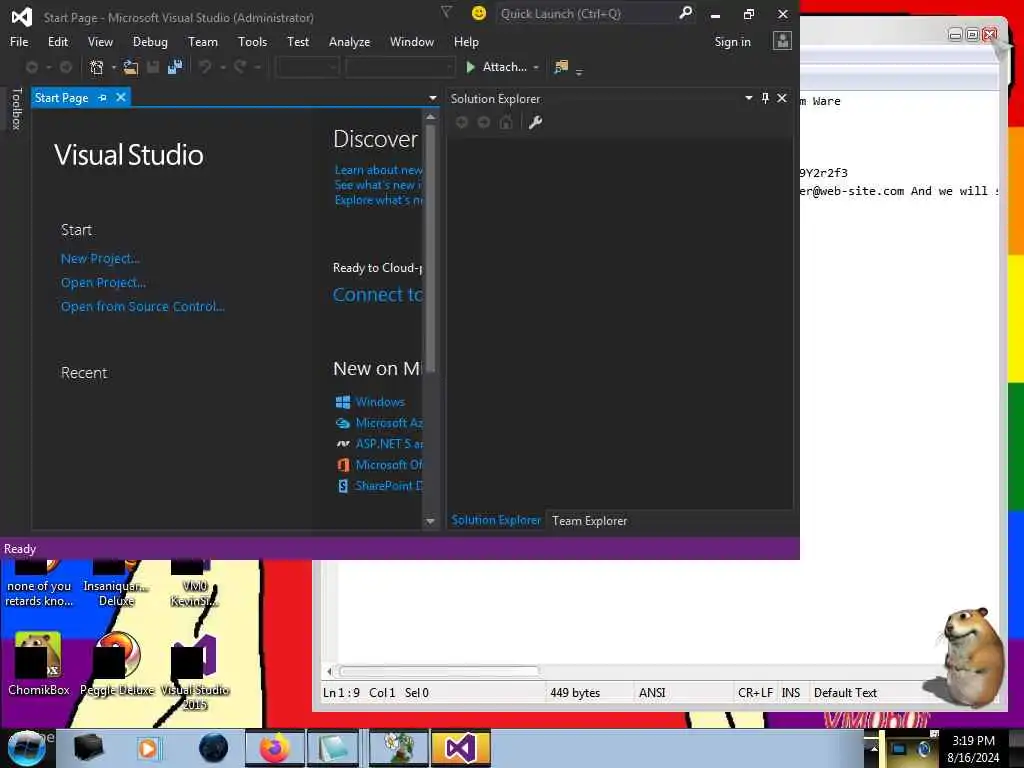Click the Navigate Backward toolbar icon

point(31,67)
